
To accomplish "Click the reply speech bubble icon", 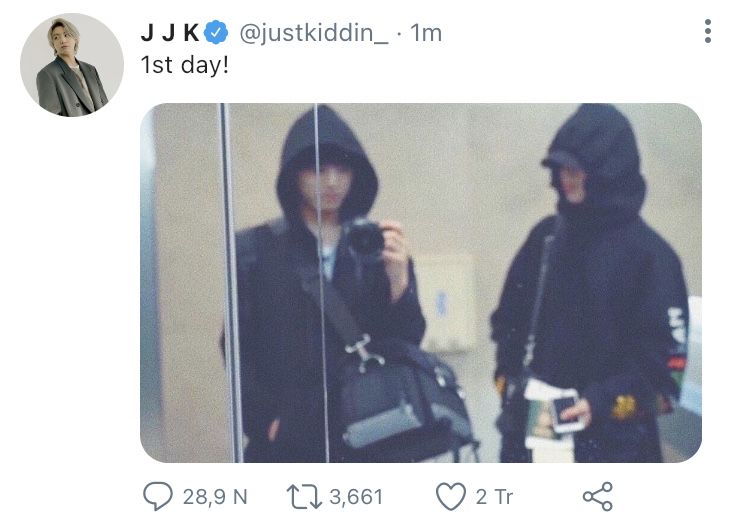I will (158, 496).
